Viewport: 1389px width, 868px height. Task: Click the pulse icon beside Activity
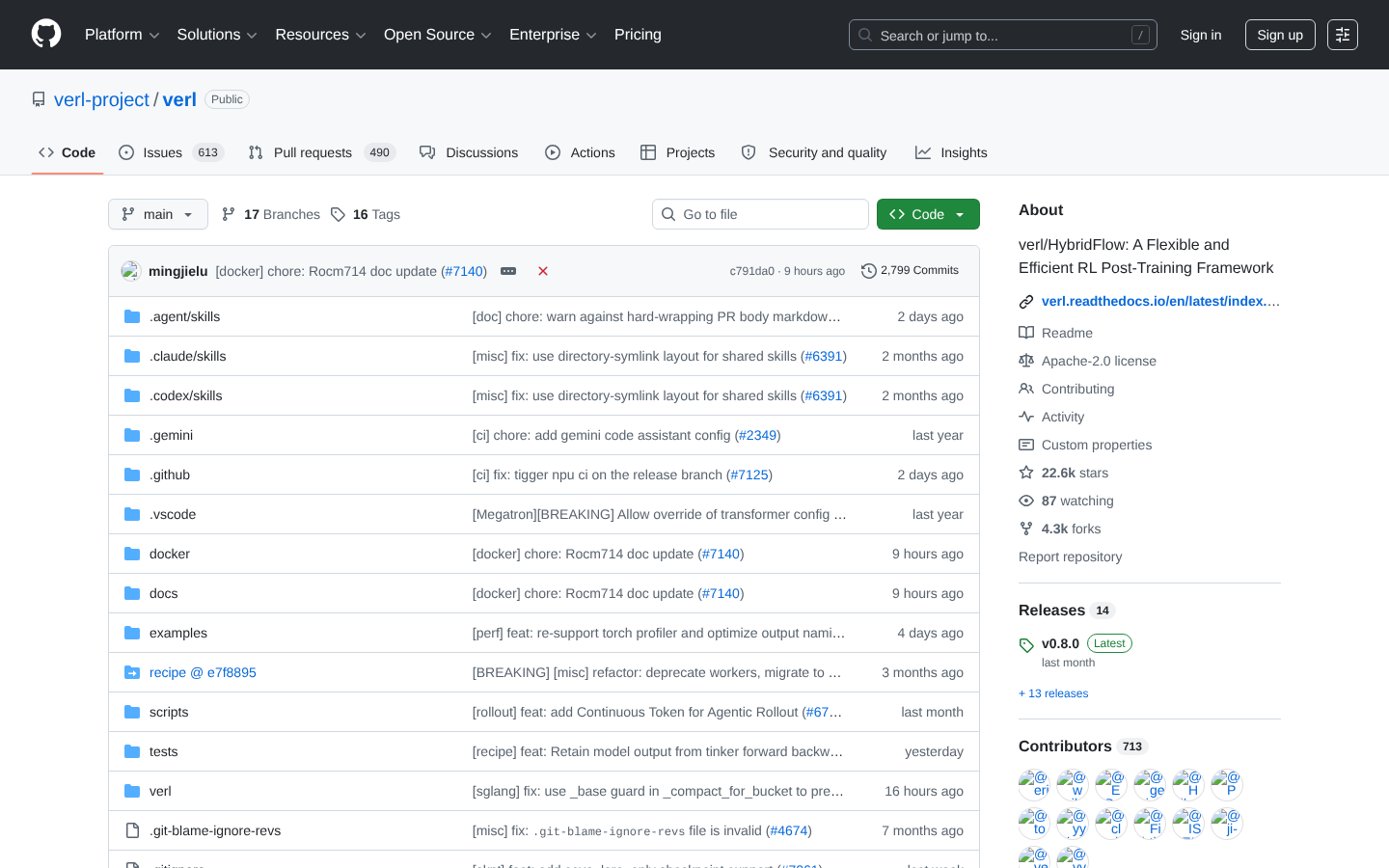(x=1026, y=417)
